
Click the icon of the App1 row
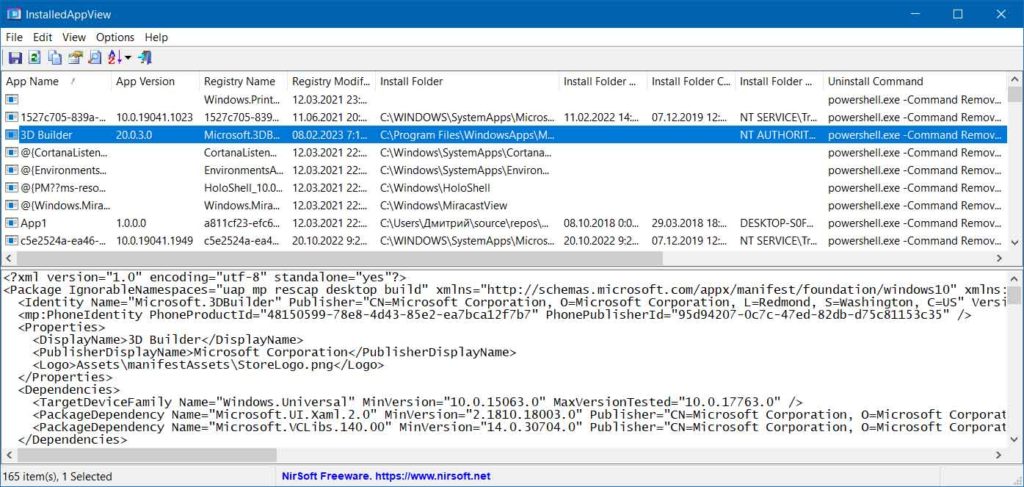click(11, 224)
